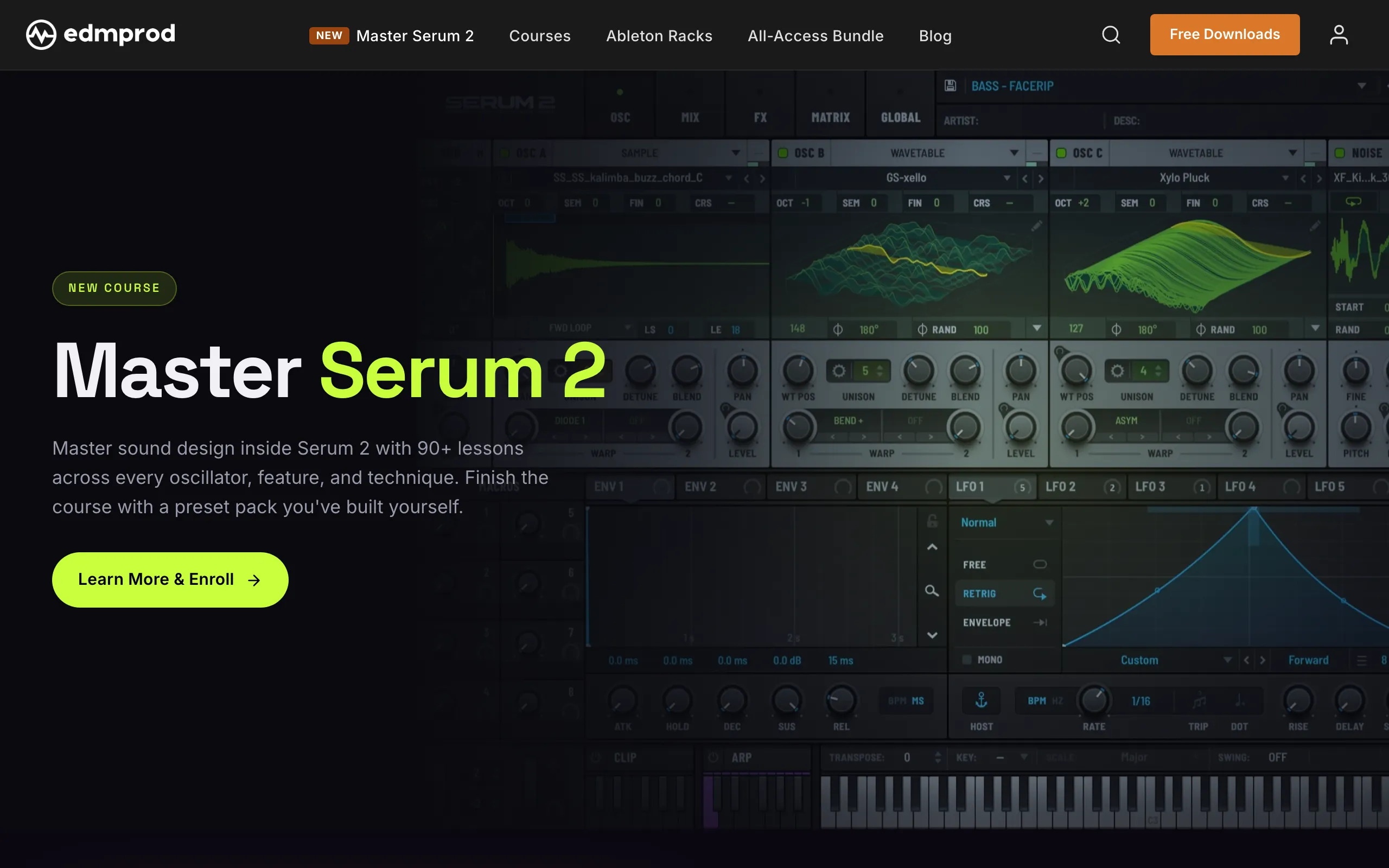This screenshot has width=1389, height=868.
Task: Click the envelope scroll down chevron
Action: pyautogui.click(x=932, y=635)
